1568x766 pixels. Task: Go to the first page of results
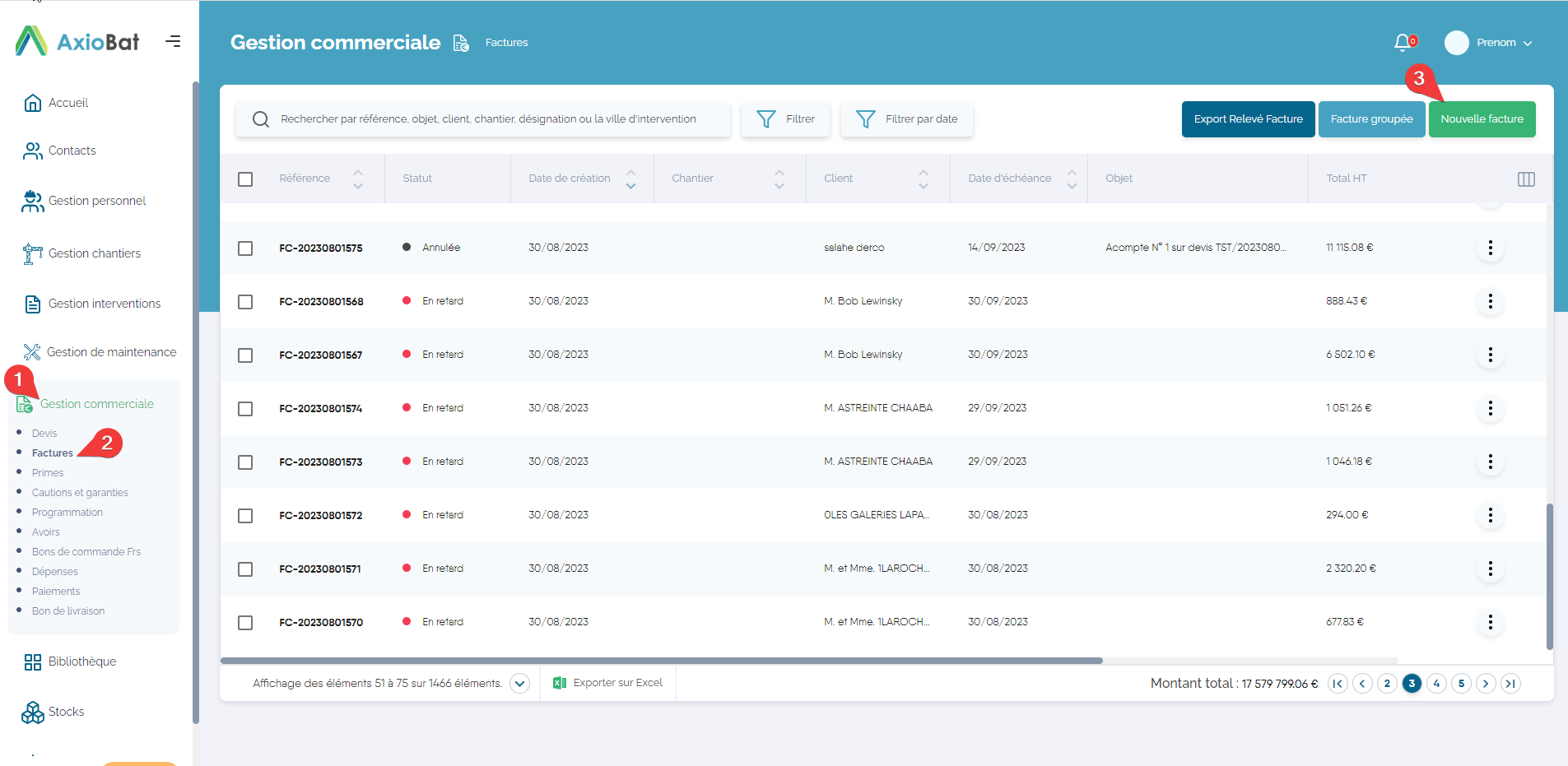1338,683
